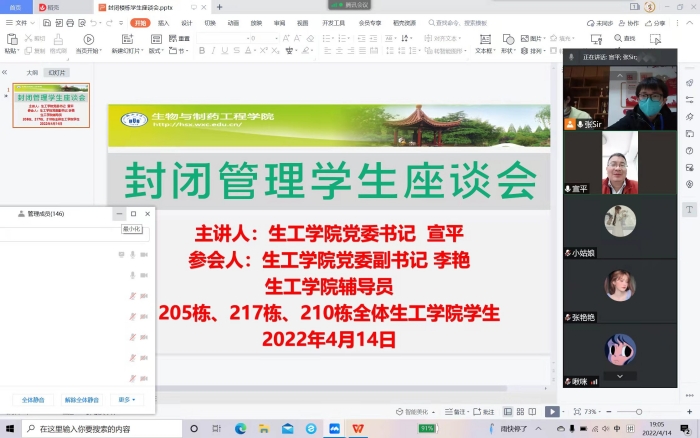
Task: Toggle the first member's microphone icon
Action: [133, 254]
